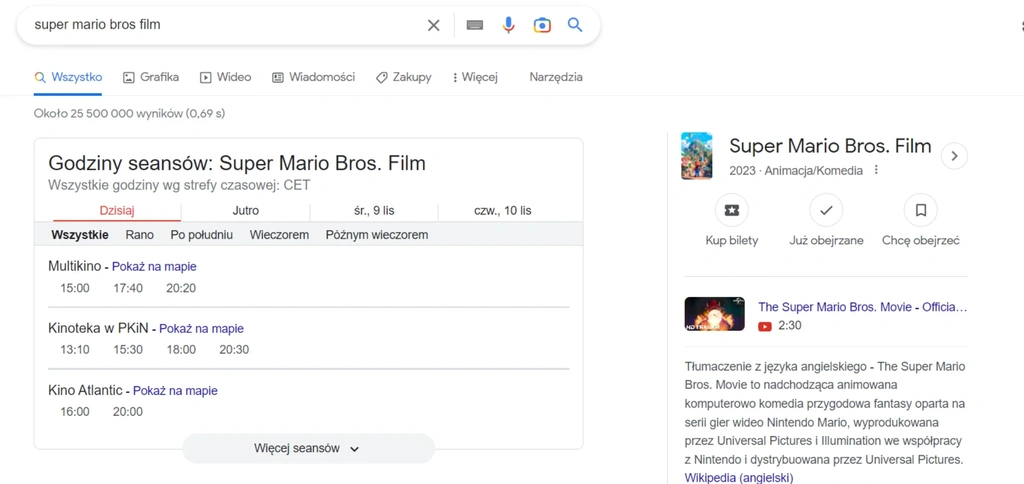Open Pokaż na mapie for Kinoteka w PKiN
The image size is (1024, 484).
point(201,329)
